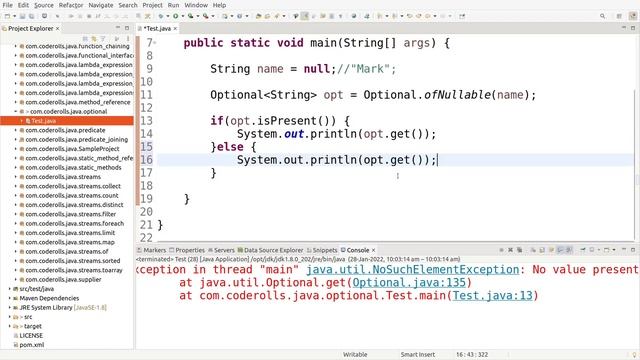Click Remove All Terminated Launches icon in Console

point(519,250)
